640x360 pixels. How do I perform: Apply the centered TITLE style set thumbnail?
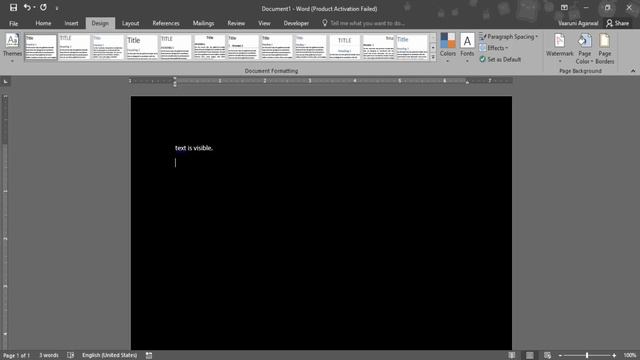click(344, 47)
